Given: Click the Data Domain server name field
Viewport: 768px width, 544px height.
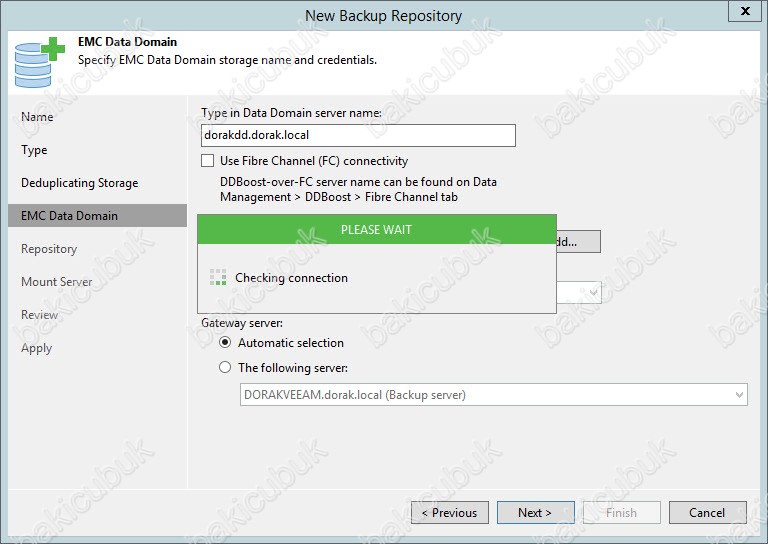Looking at the screenshot, I should tap(358, 135).
